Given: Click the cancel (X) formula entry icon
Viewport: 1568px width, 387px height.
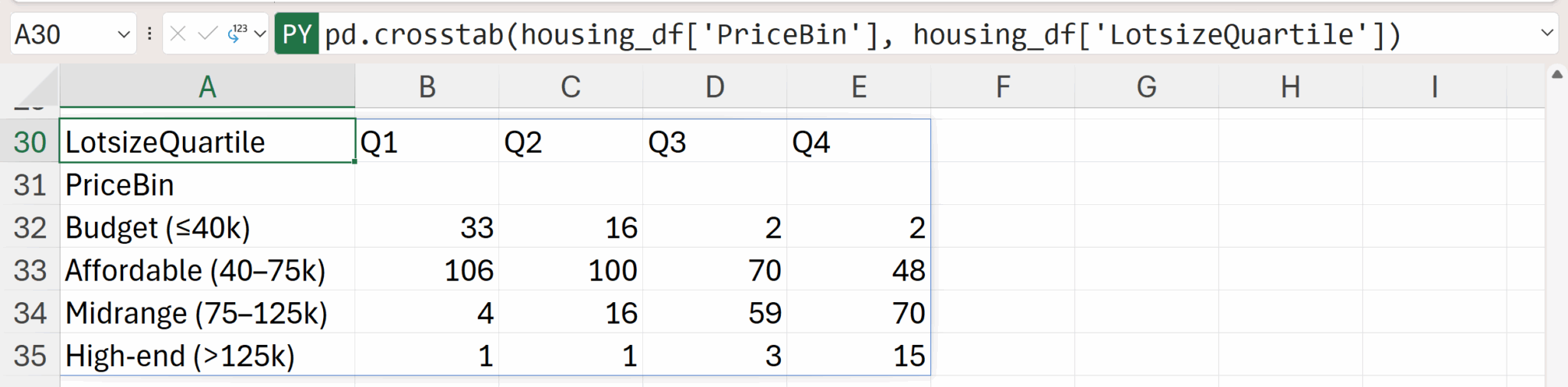Looking at the screenshot, I should (x=178, y=34).
